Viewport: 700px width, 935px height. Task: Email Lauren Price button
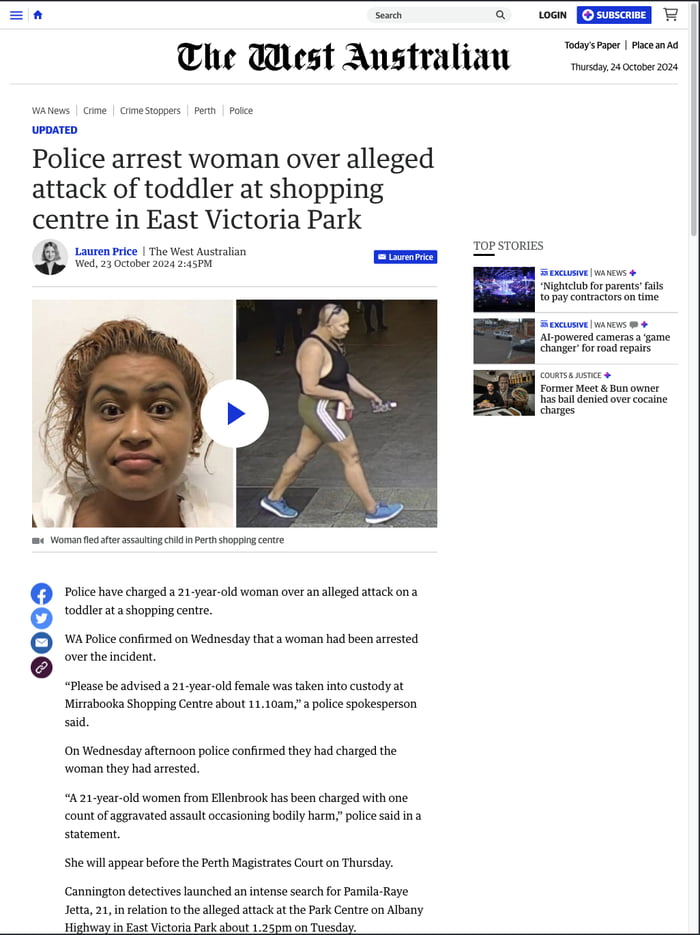(405, 257)
